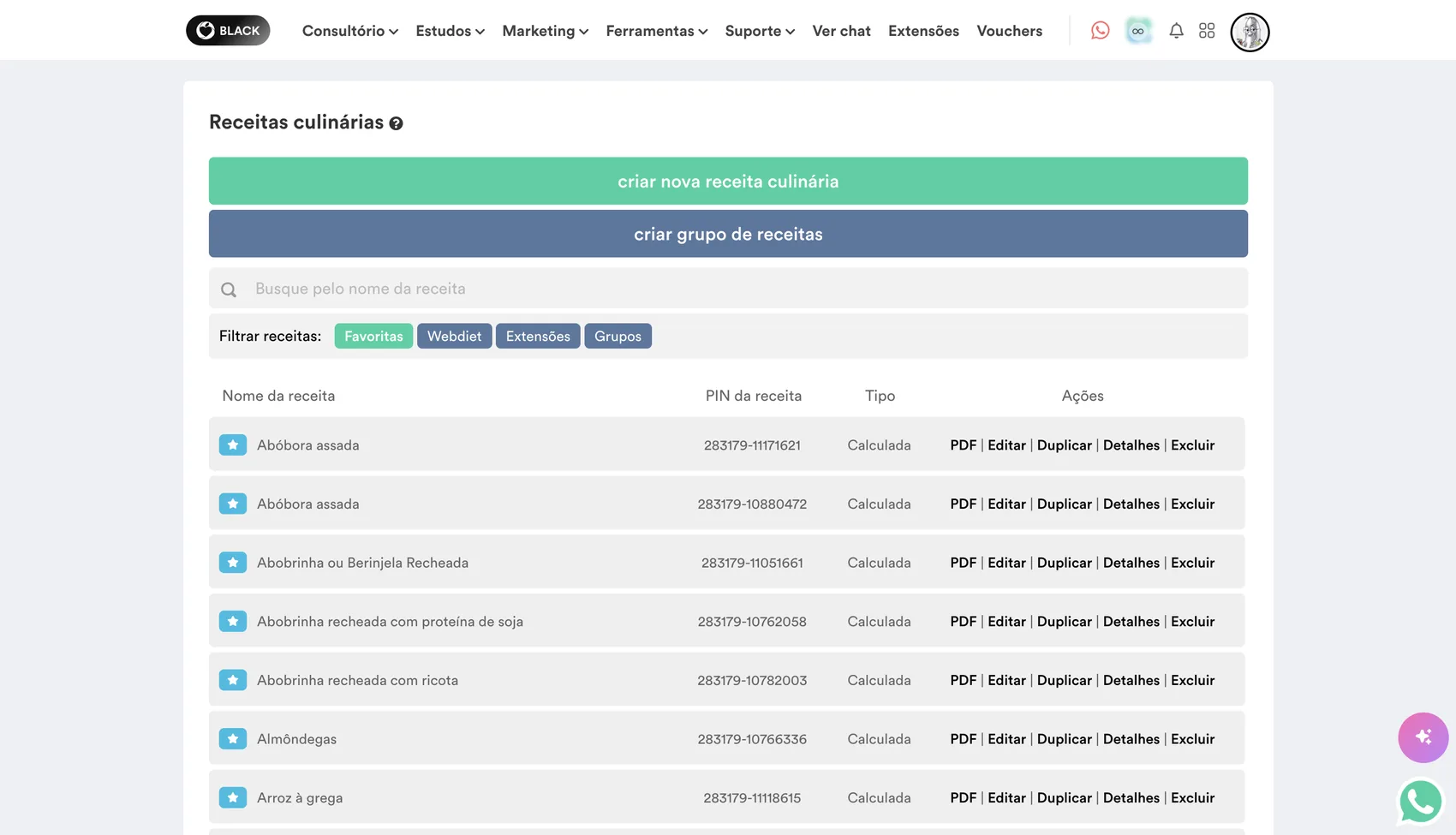Toggle the Favoritas filter
The width and height of the screenshot is (1456, 835).
373,336
